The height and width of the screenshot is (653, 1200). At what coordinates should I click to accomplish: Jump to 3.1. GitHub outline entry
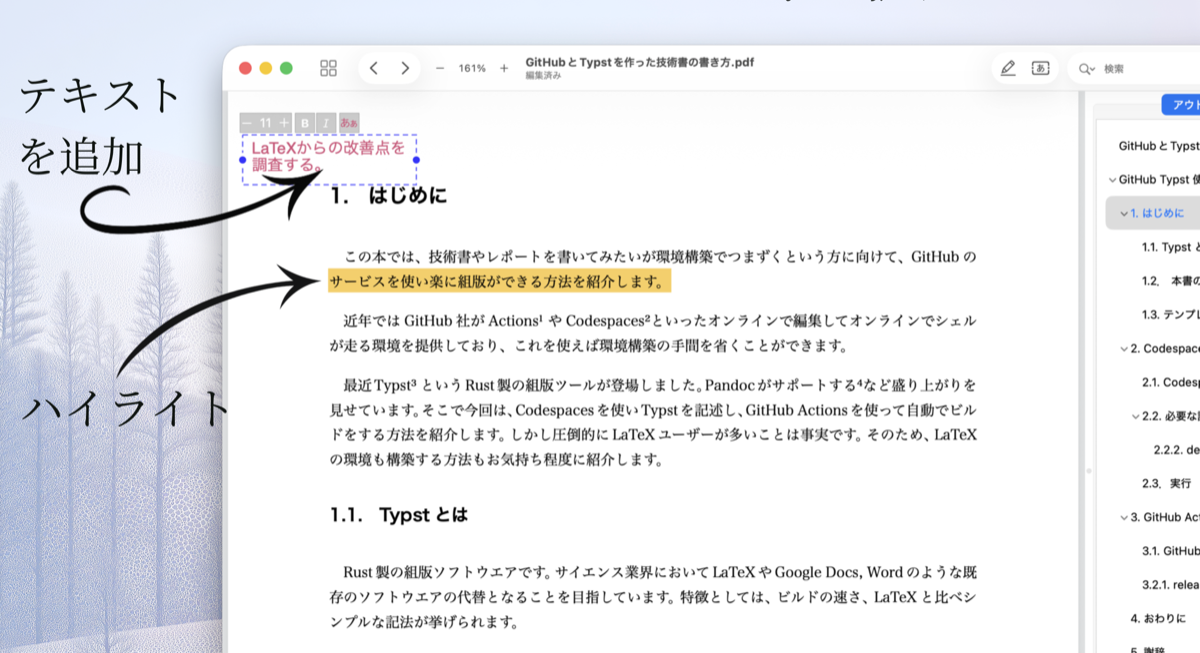click(1170, 551)
